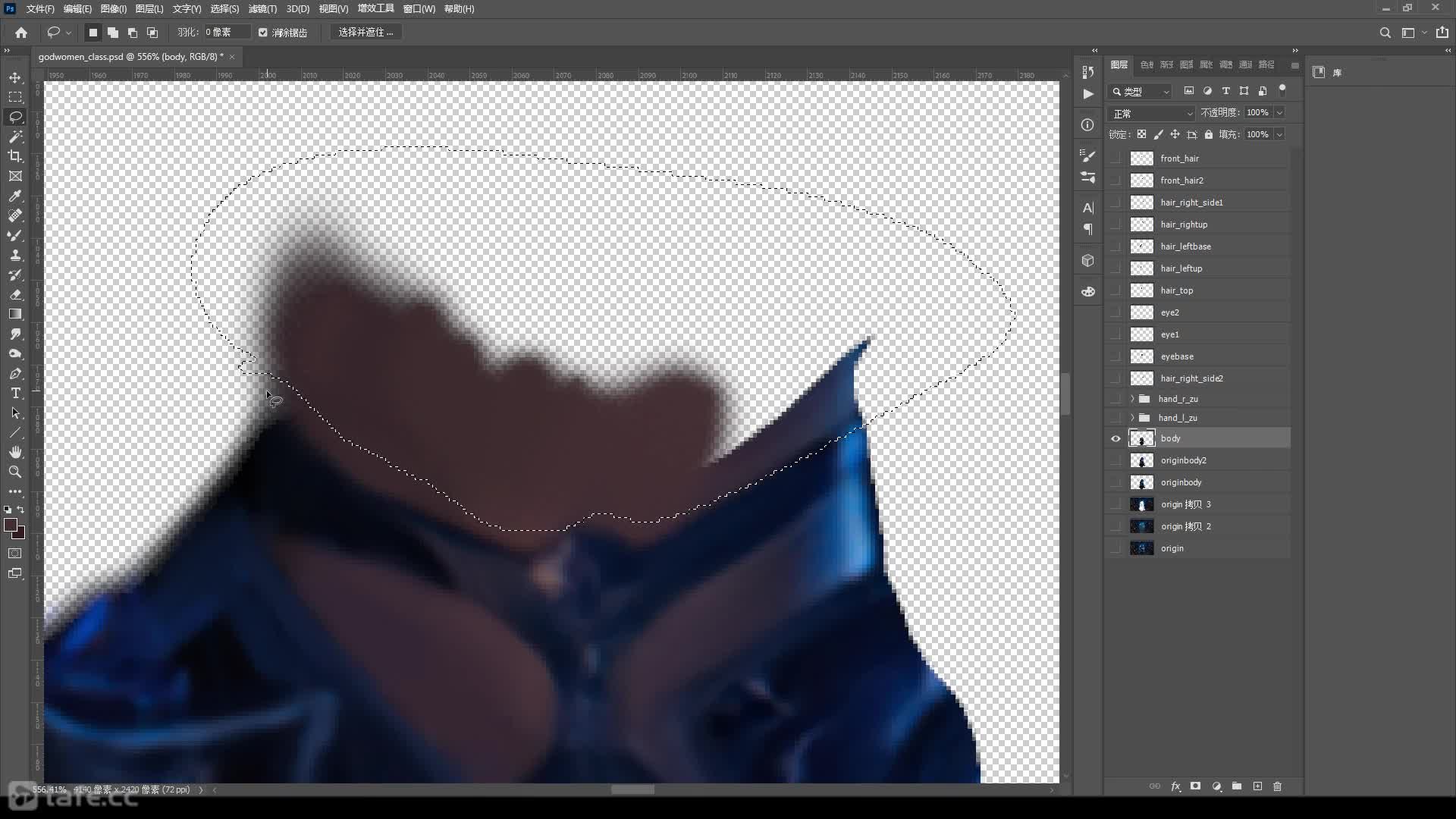Toggle the anti-alias checkbox
Screen dimensions: 1456x819
(x=263, y=33)
